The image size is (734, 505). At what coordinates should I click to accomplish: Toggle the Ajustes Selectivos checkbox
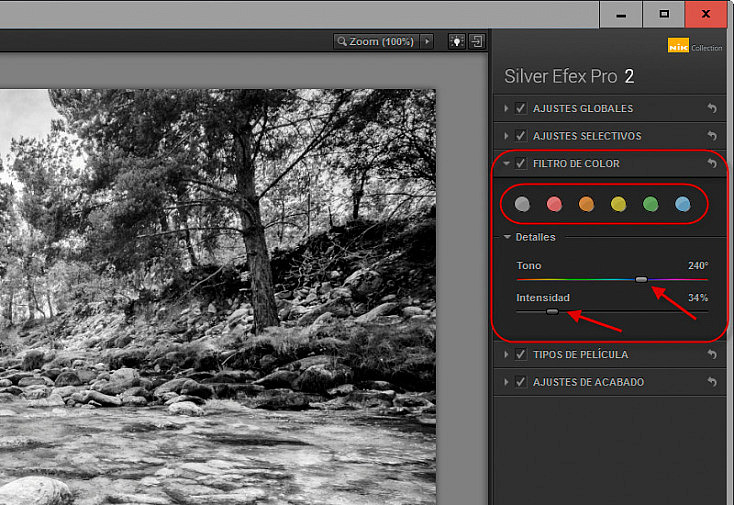click(521, 136)
